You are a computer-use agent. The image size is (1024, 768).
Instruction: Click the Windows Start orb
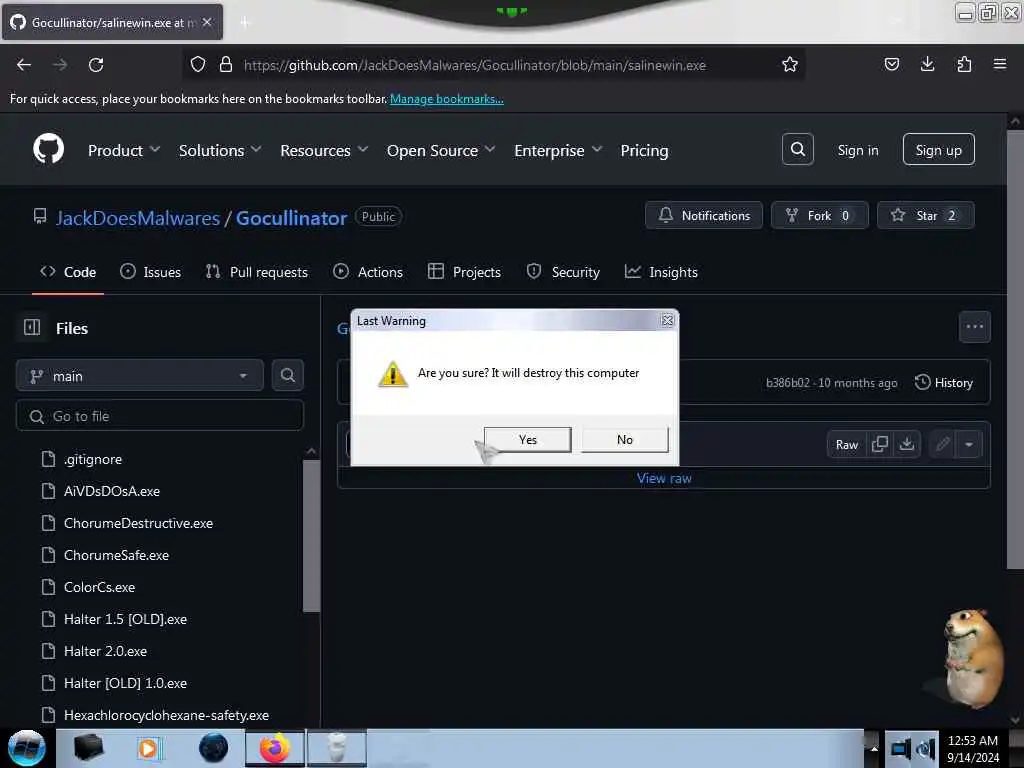[x=26, y=748]
